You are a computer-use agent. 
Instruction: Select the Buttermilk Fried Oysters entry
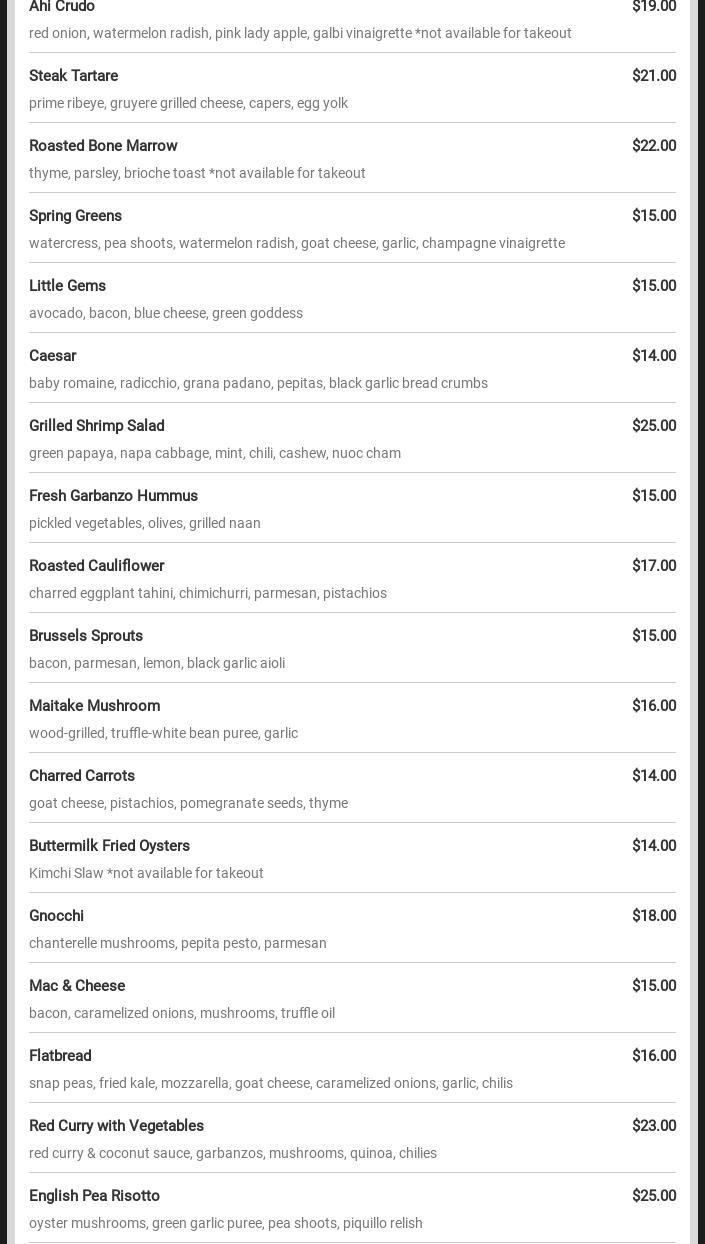109,846
